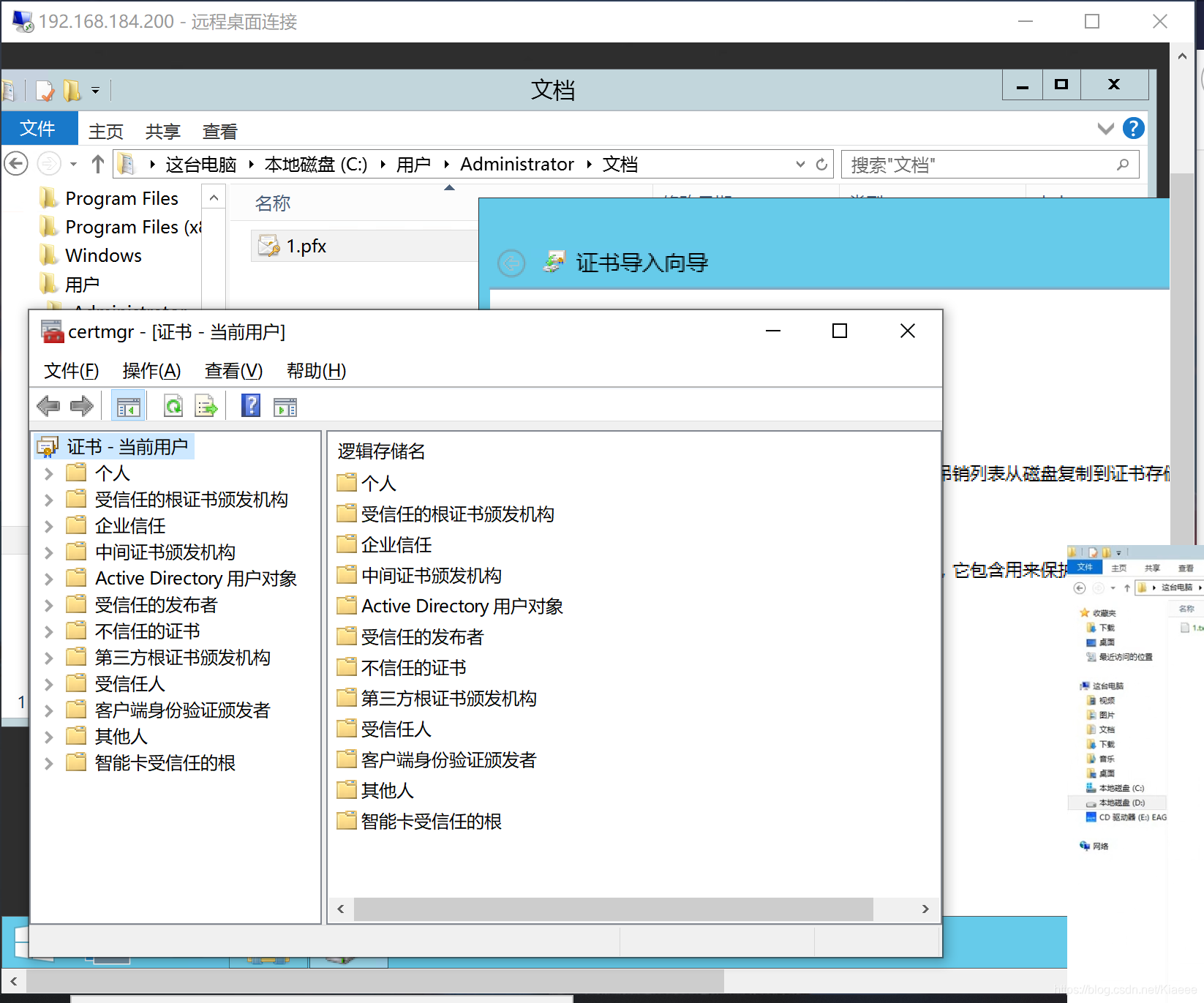Click 这台电脑 in the address breadcrumb
Viewport: 1204px width, 1003px height.
(201, 164)
